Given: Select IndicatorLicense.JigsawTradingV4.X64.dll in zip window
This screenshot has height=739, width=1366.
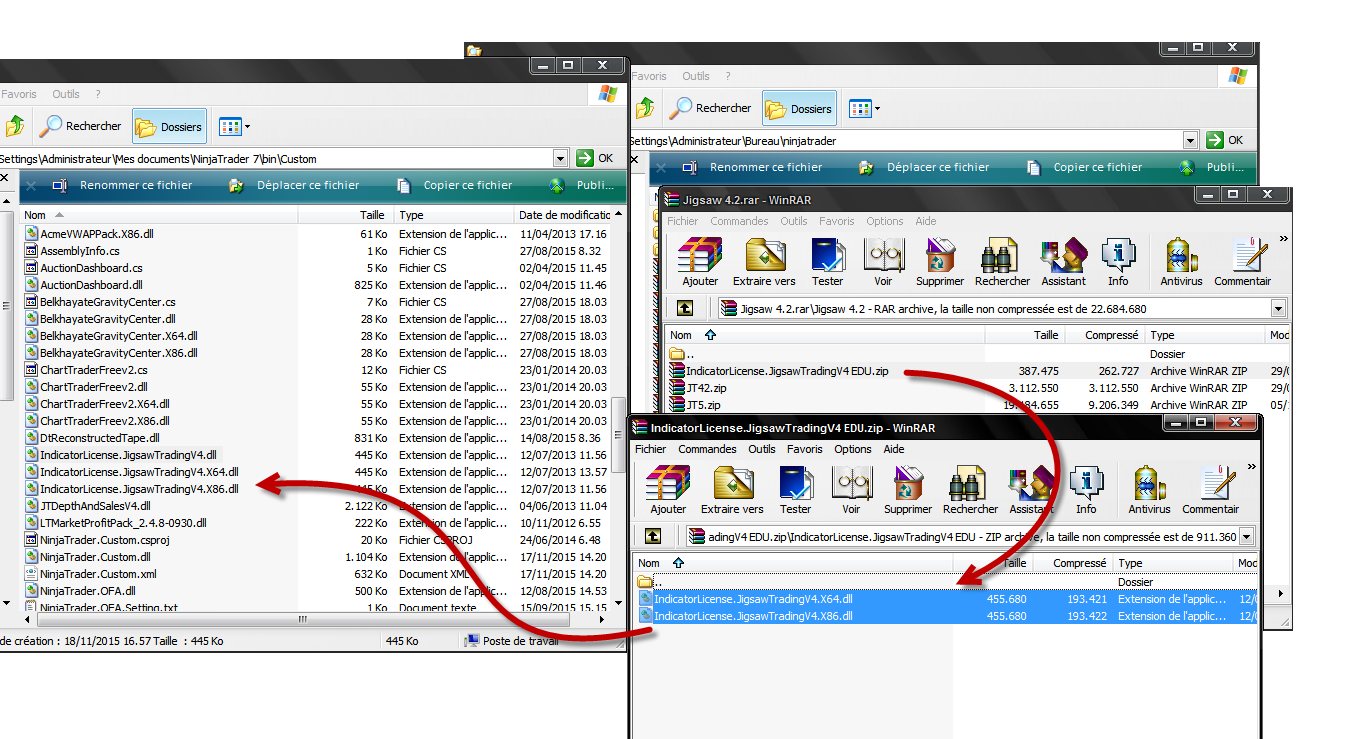Looking at the screenshot, I should pos(944,599).
